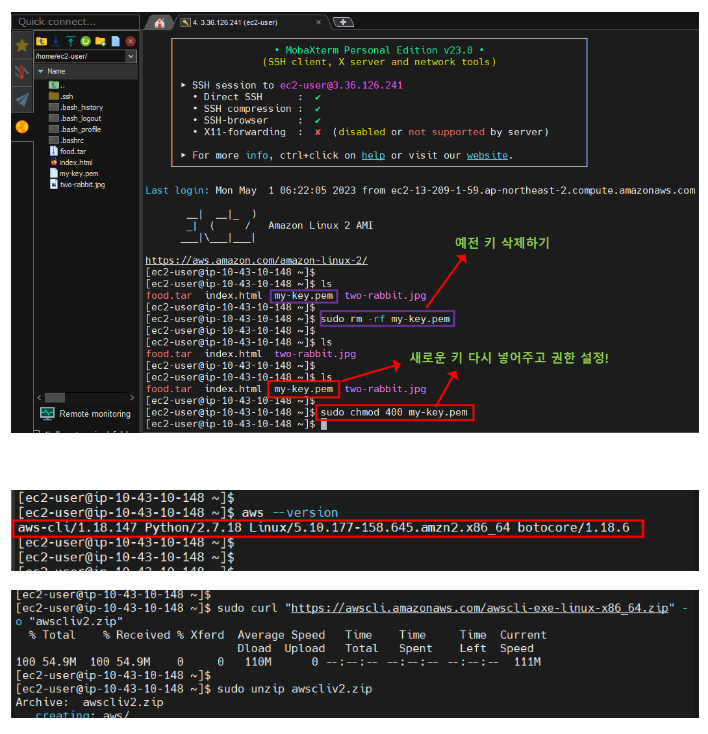Create a new folder in SFTP browser

coord(100,41)
